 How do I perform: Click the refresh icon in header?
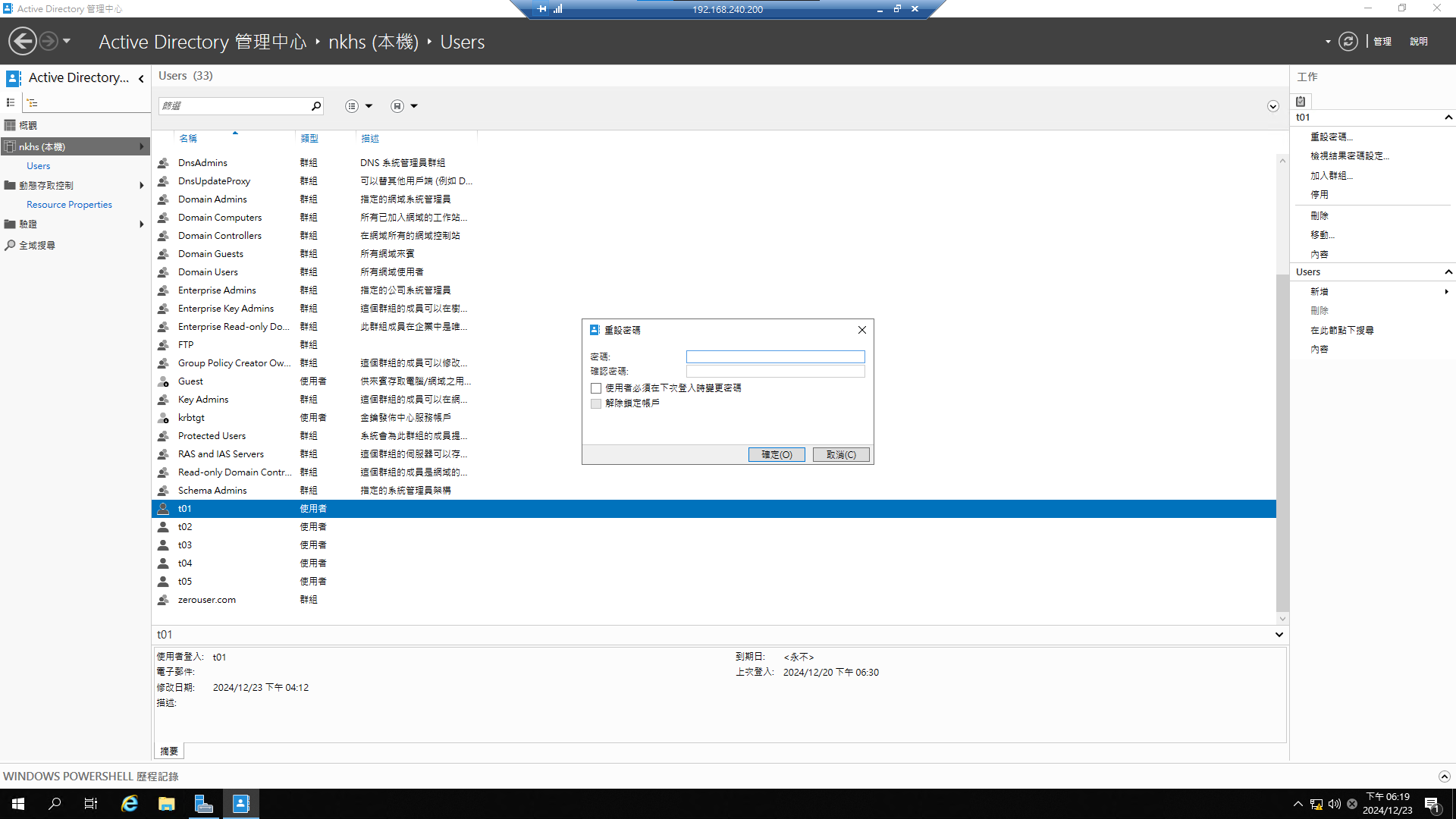tap(1348, 41)
